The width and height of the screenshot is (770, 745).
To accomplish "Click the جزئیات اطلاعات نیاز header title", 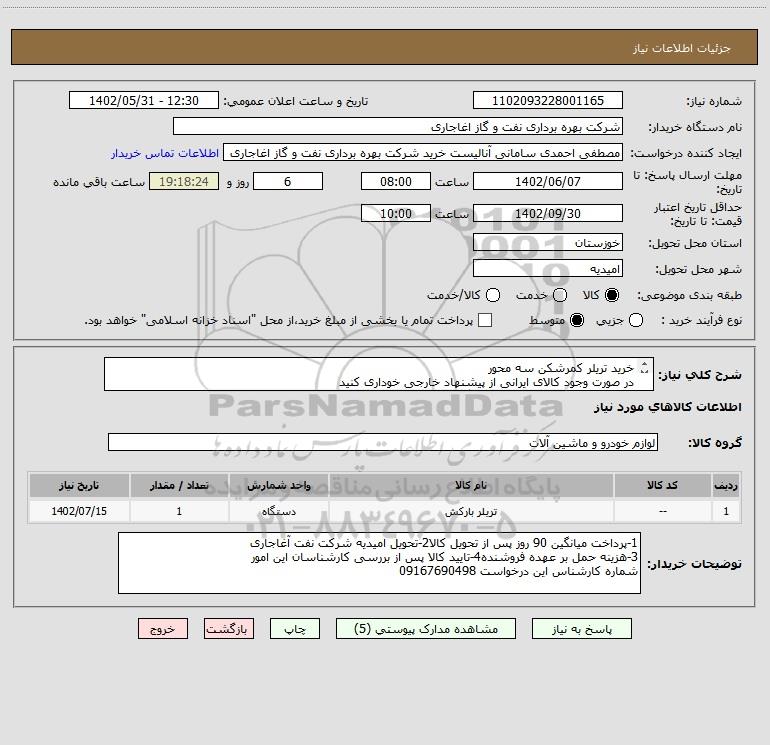I will 681,48.
